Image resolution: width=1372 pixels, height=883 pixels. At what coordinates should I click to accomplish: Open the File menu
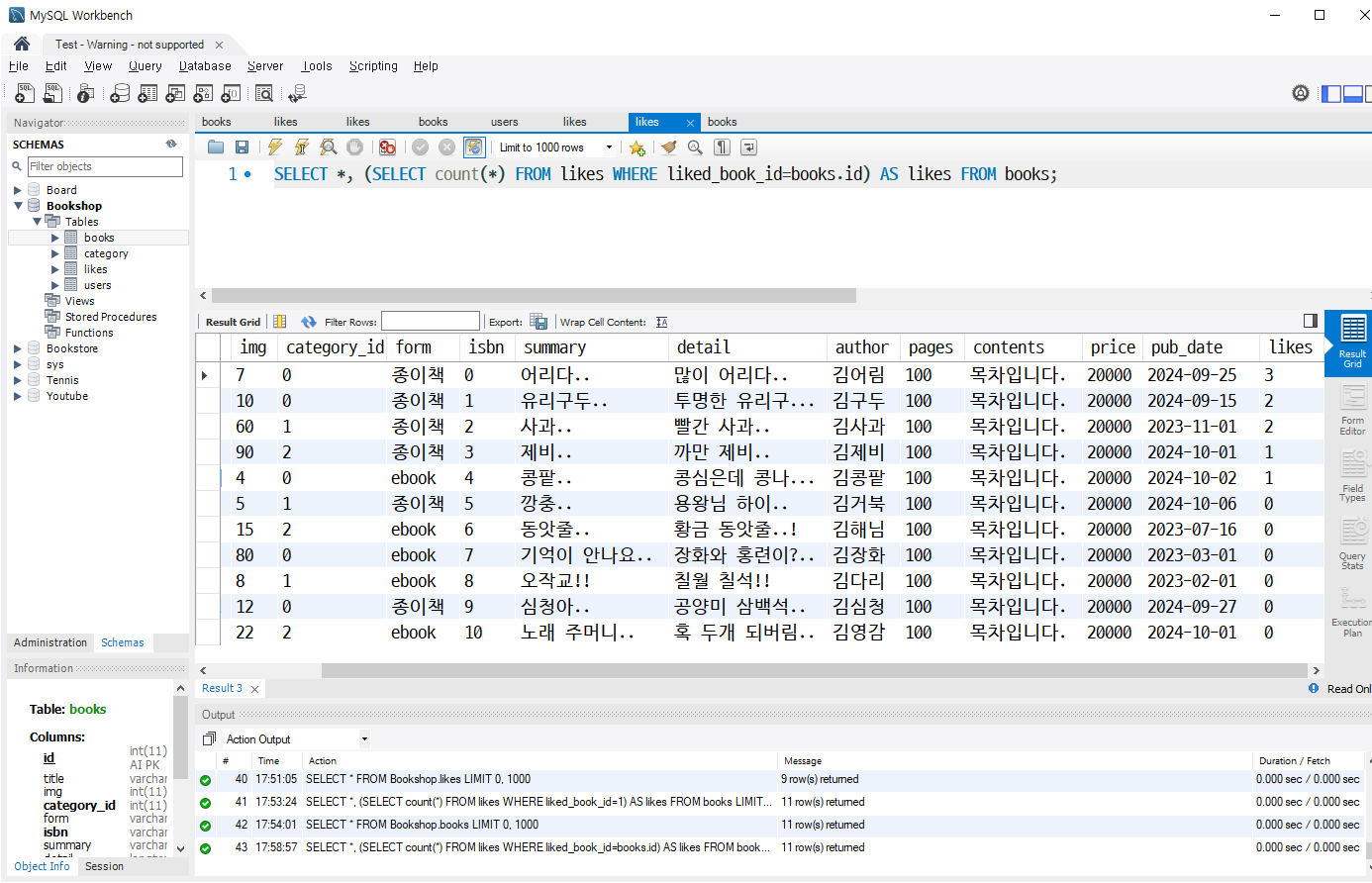pos(19,66)
